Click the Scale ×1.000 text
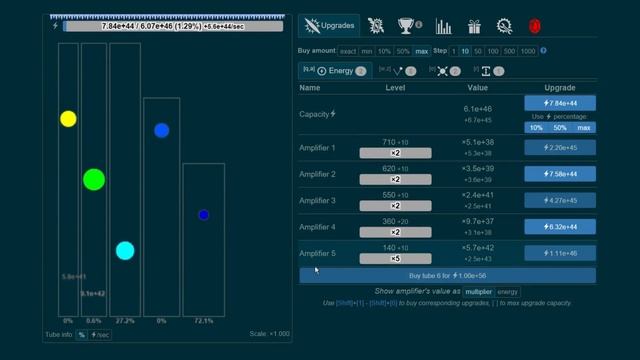Image resolution: width=640 pixels, height=360 pixels. click(269, 333)
